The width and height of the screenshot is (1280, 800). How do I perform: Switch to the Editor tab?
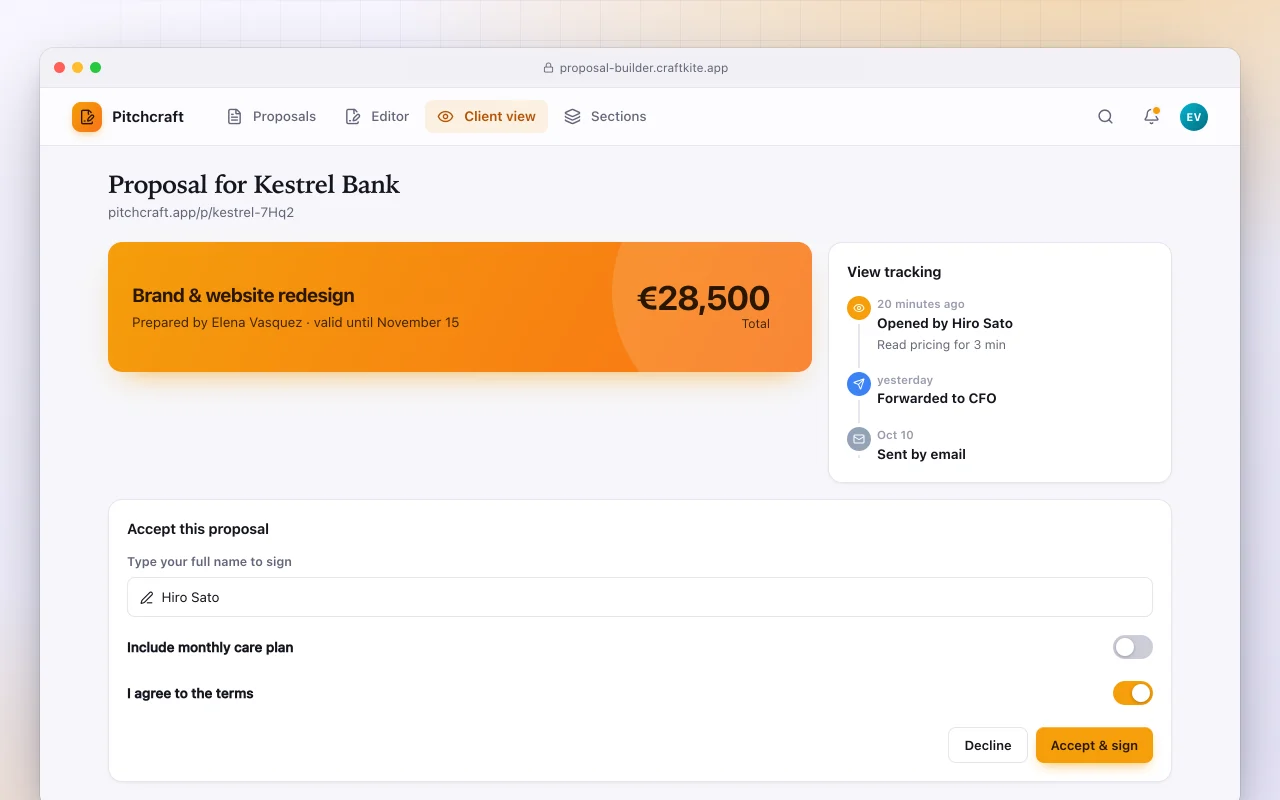(x=377, y=117)
